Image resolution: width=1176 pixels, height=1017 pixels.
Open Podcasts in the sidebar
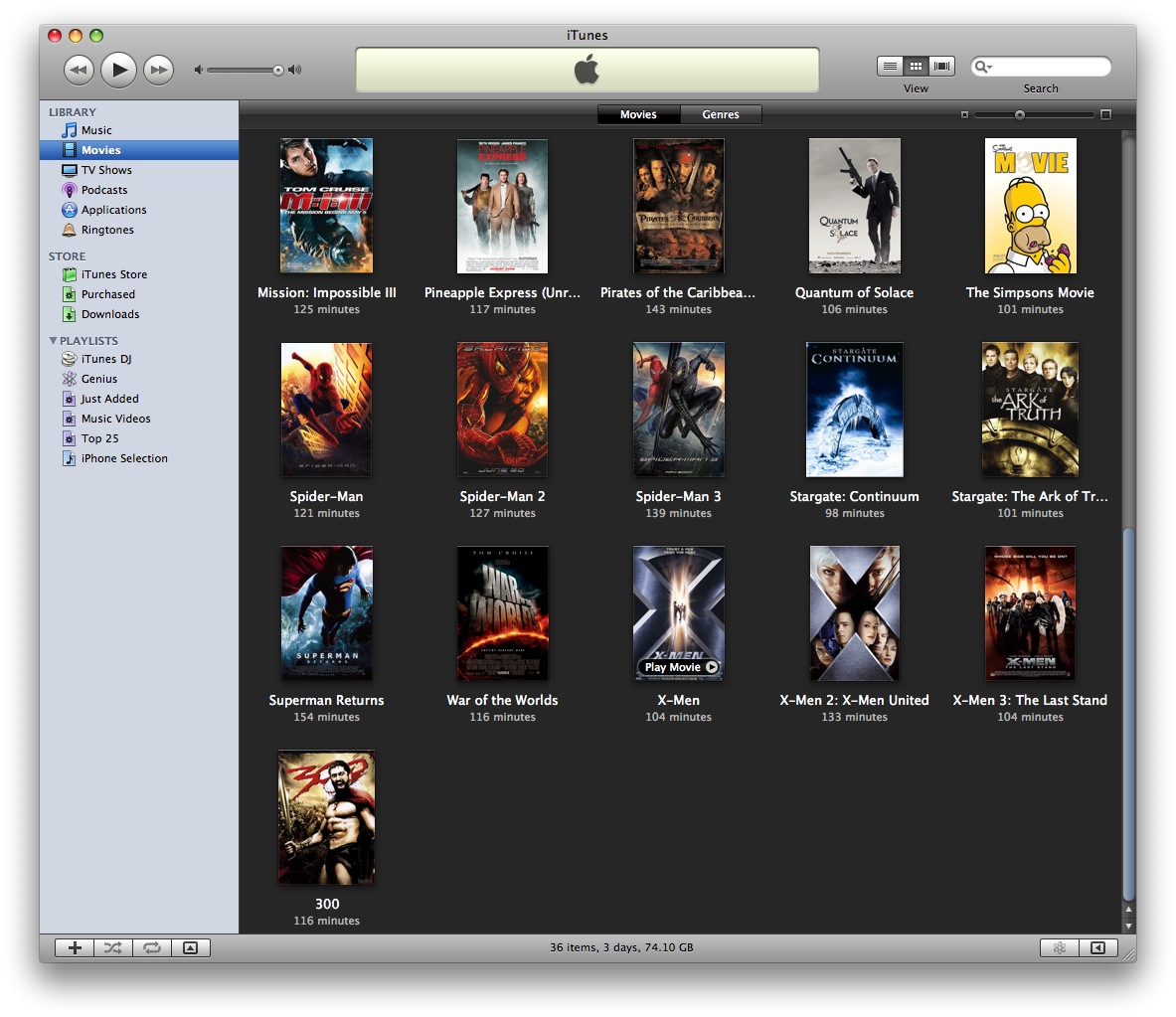tap(139, 190)
